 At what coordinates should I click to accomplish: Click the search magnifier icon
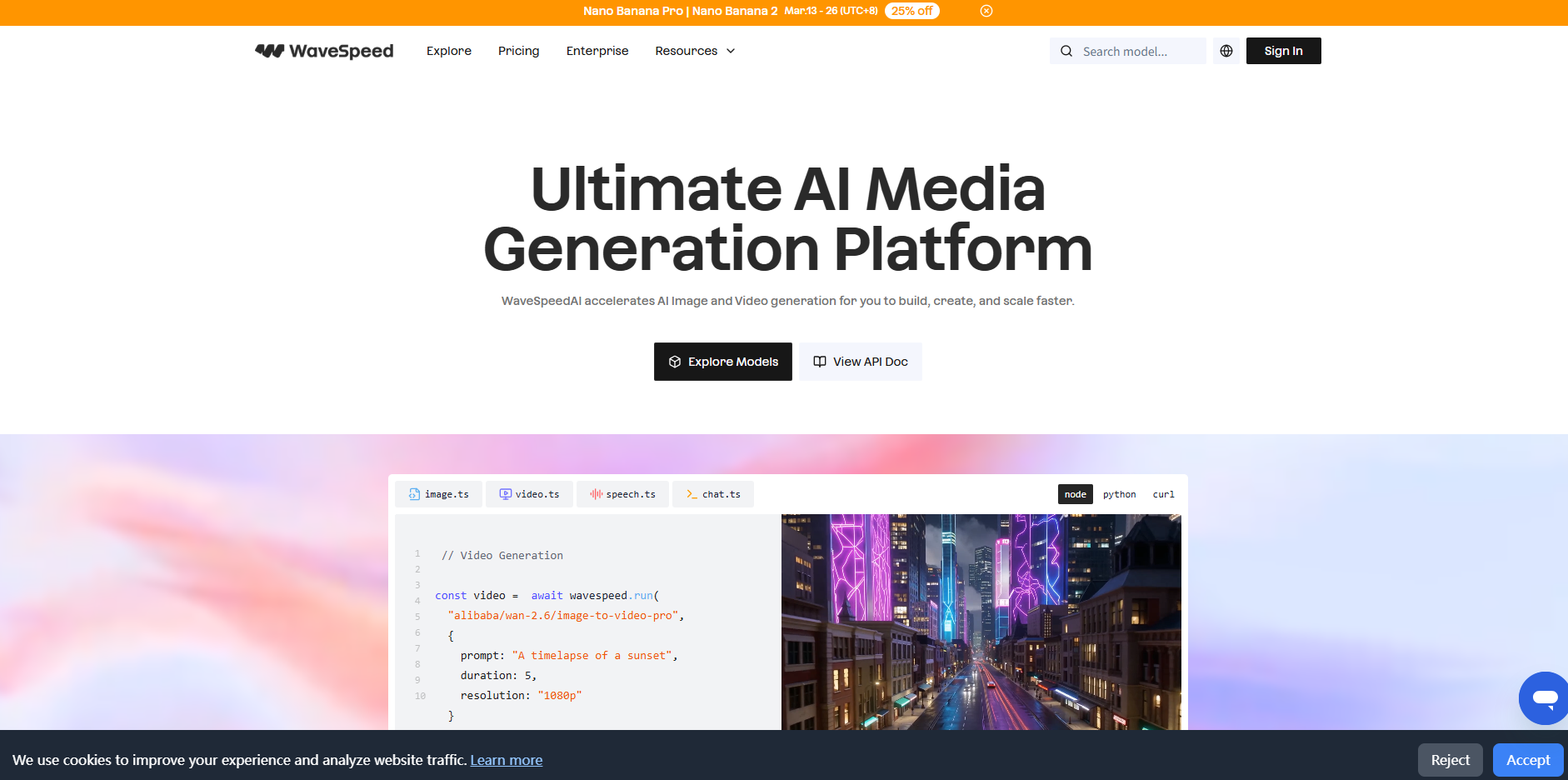coord(1066,51)
